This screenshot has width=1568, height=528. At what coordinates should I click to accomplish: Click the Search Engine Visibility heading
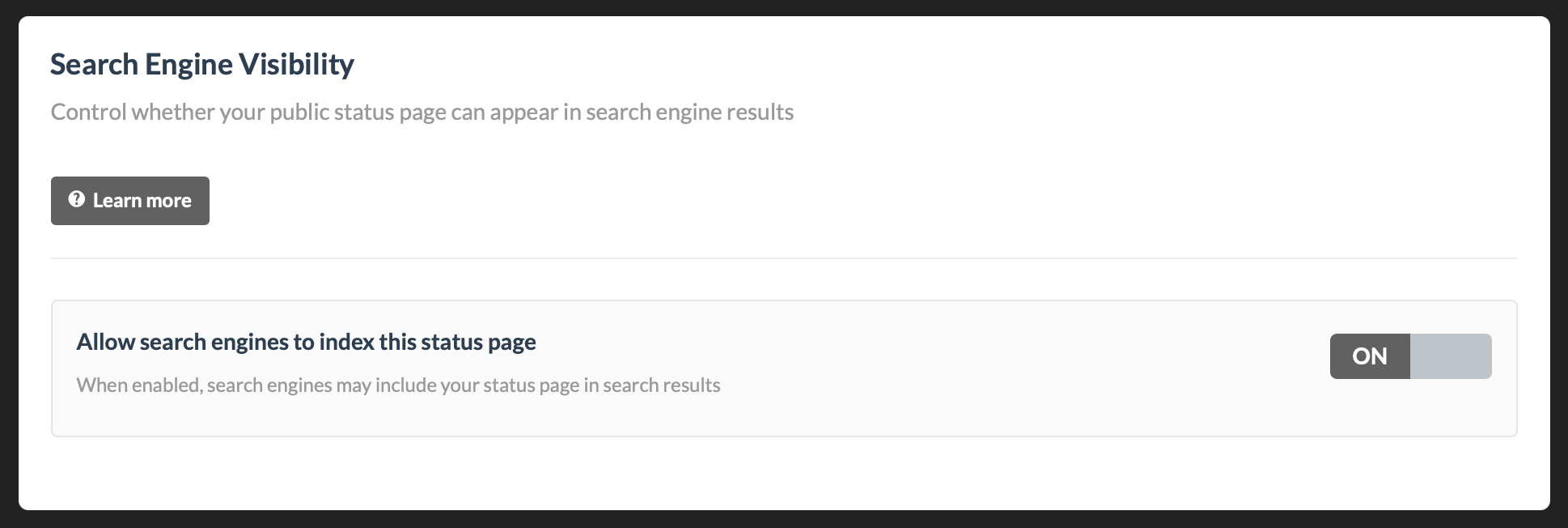202,65
